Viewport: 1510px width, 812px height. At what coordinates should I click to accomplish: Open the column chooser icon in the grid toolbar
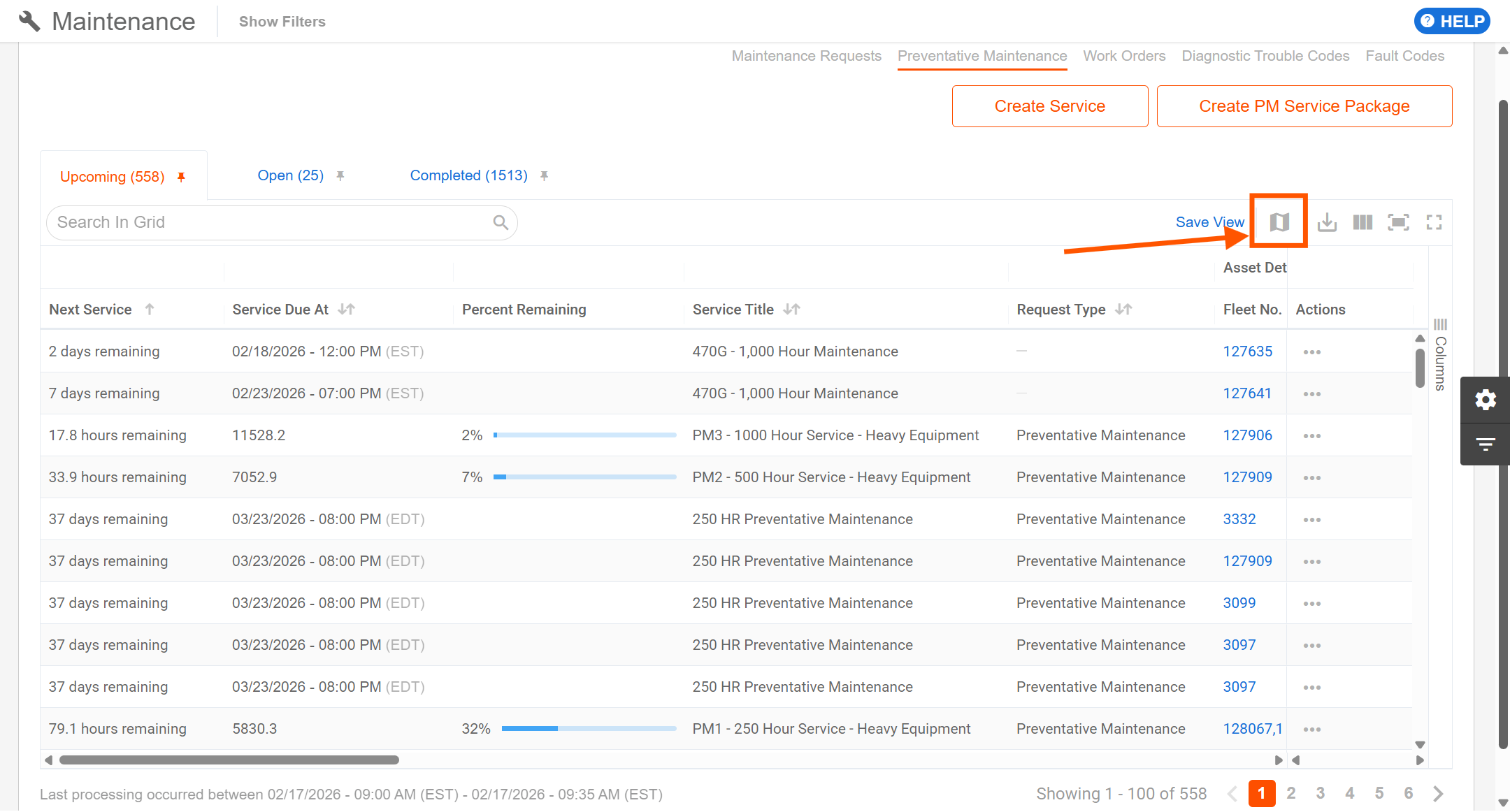[1362, 222]
